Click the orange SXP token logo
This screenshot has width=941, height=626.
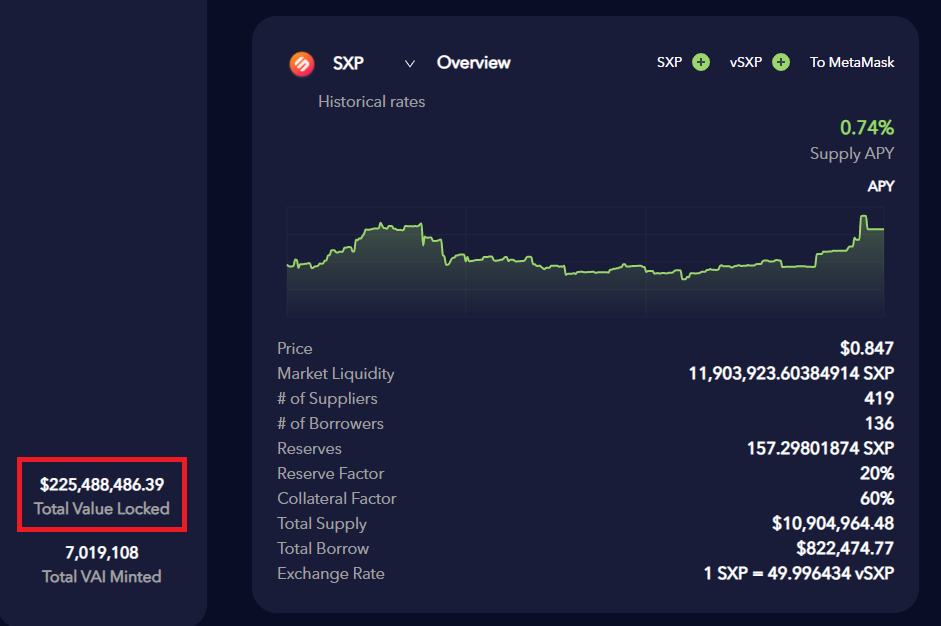click(302, 63)
